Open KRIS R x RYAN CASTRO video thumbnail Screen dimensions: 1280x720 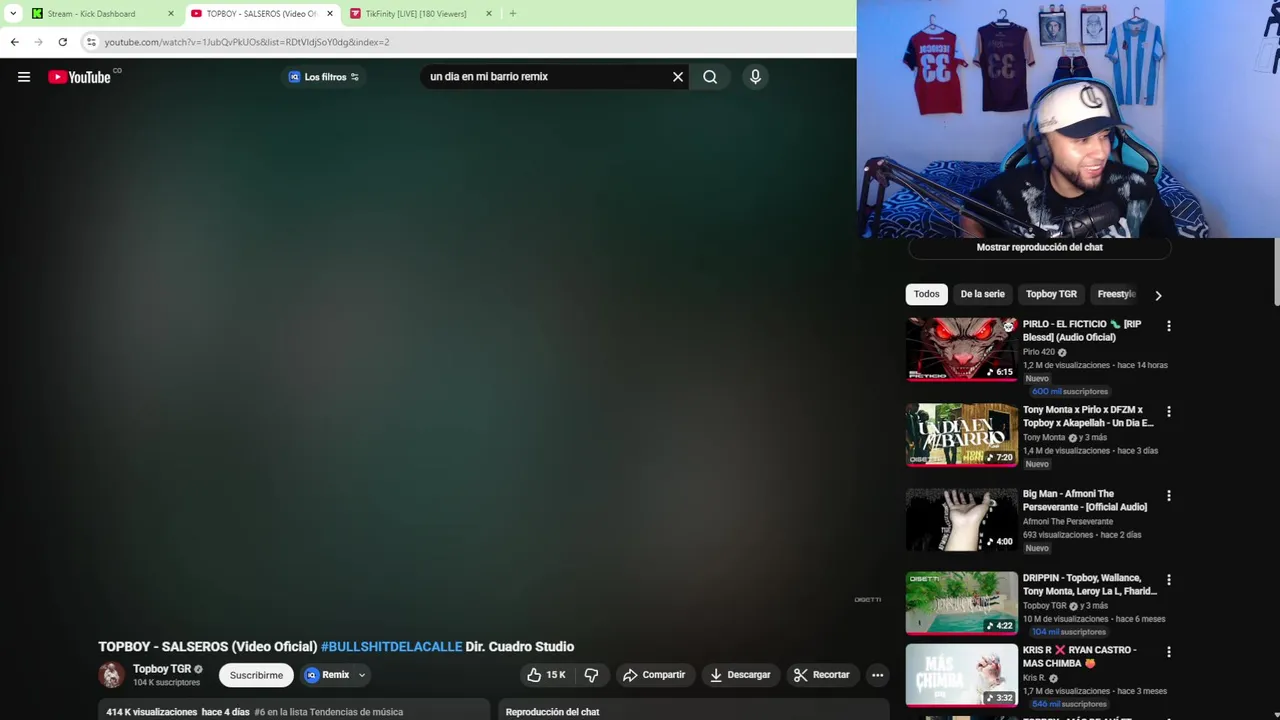click(x=962, y=676)
